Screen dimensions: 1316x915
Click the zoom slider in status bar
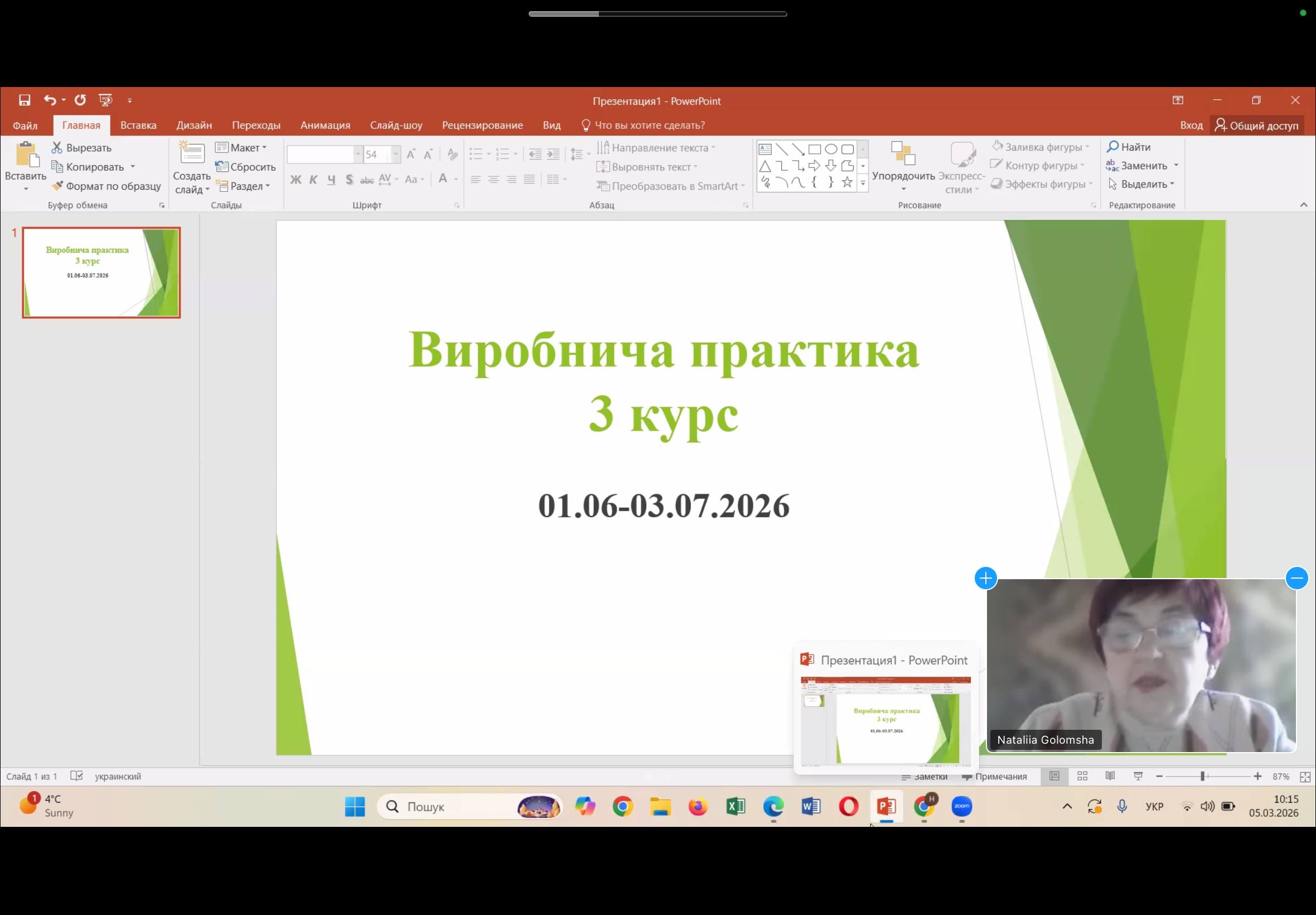1202,776
